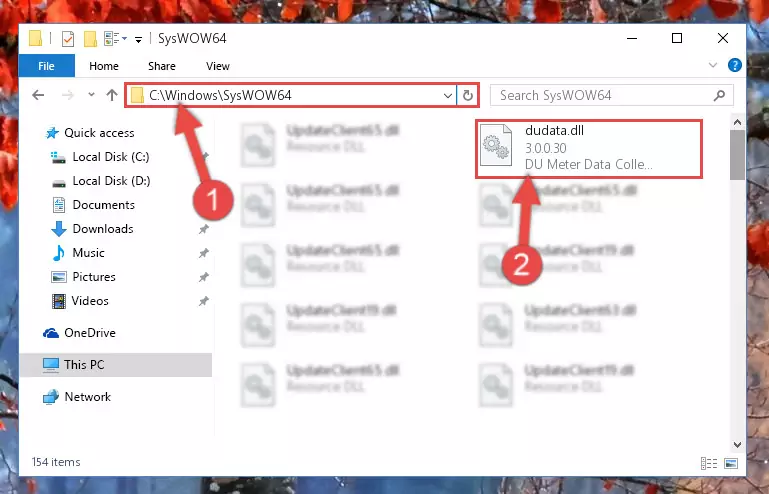Refresh the SysWOW64 folder
The height and width of the screenshot is (494, 769).
click(468, 95)
